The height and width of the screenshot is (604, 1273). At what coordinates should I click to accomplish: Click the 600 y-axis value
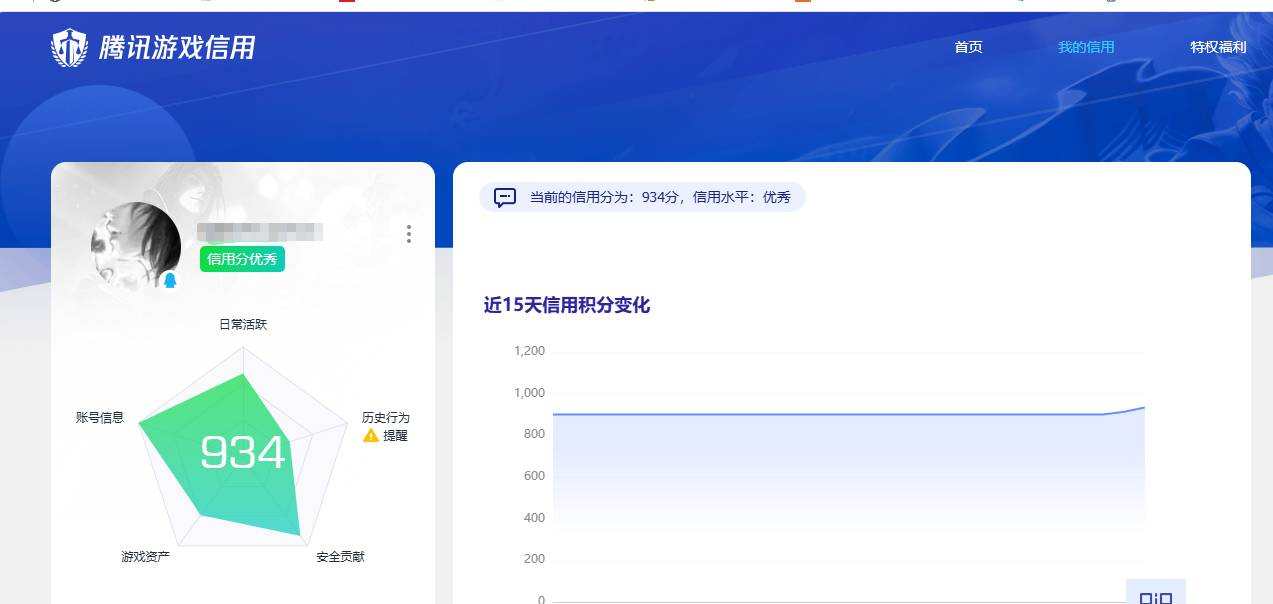point(534,476)
